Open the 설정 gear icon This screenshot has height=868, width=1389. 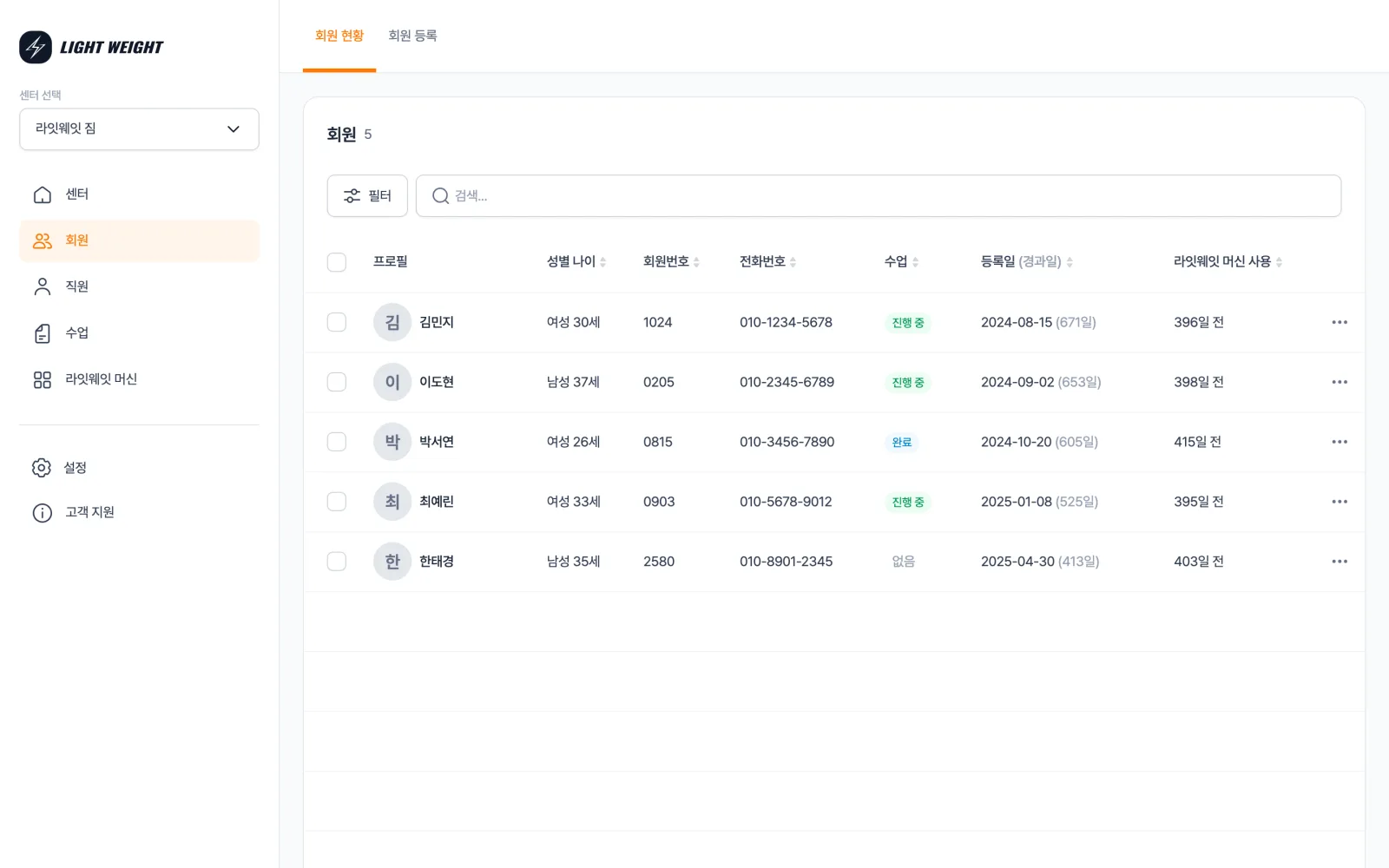[41, 468]
